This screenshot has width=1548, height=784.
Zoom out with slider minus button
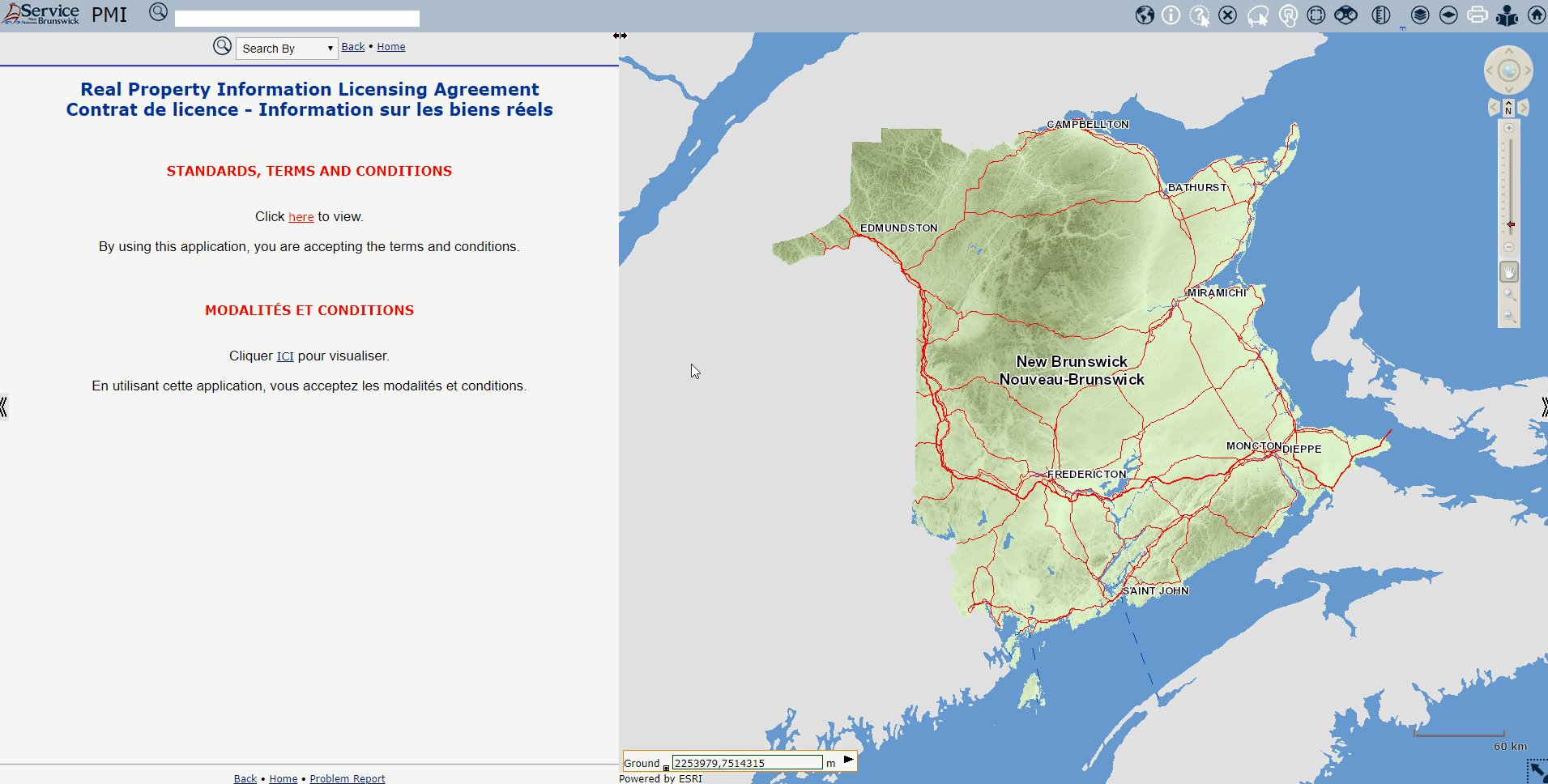(1508, 247)
